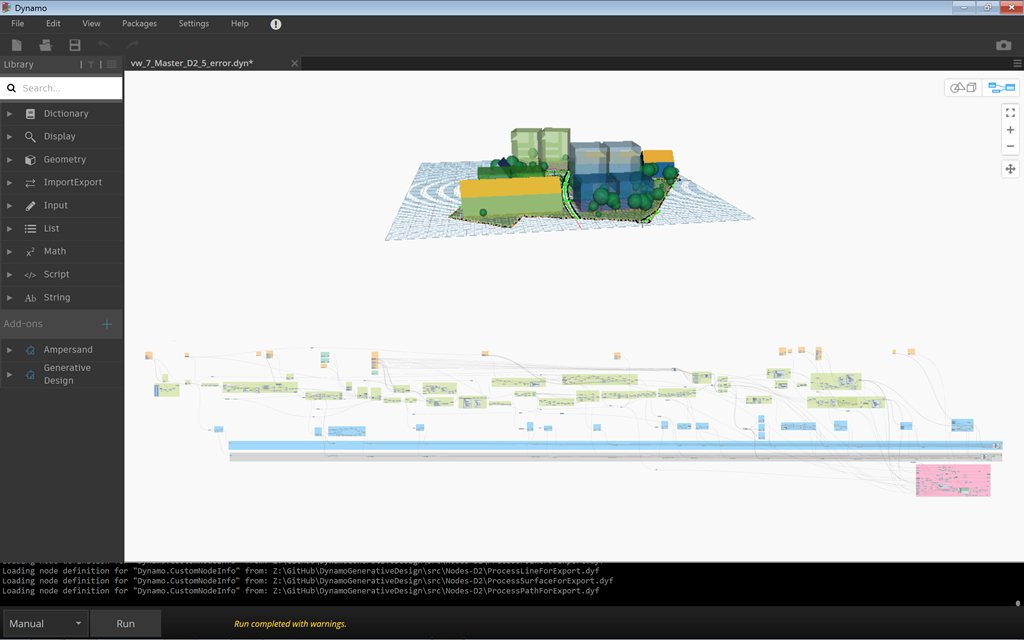Image resolution: width=1024 pixels, height=640 pixels.
Task: Open the Settings menu
Action: (x=194, y=23)
